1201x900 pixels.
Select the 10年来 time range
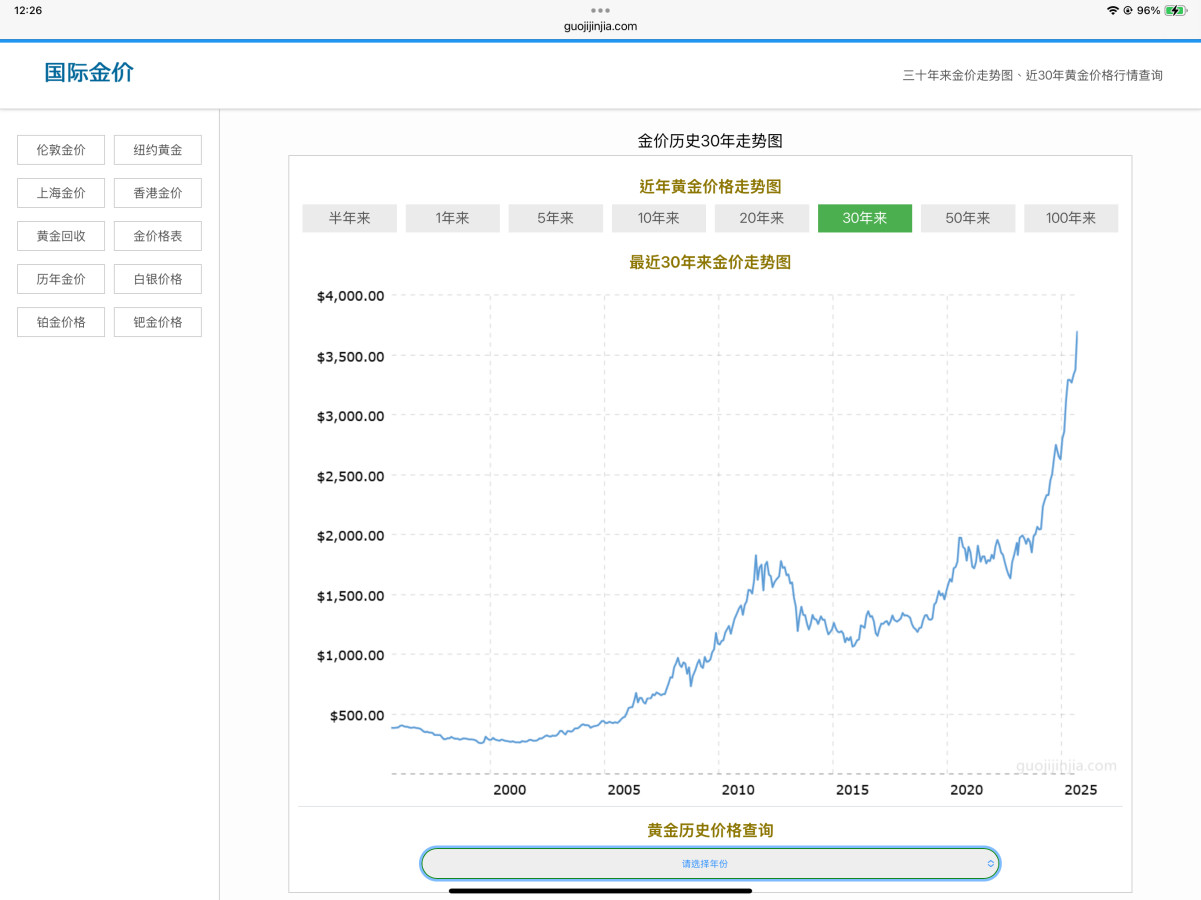[x=658, y=218]
